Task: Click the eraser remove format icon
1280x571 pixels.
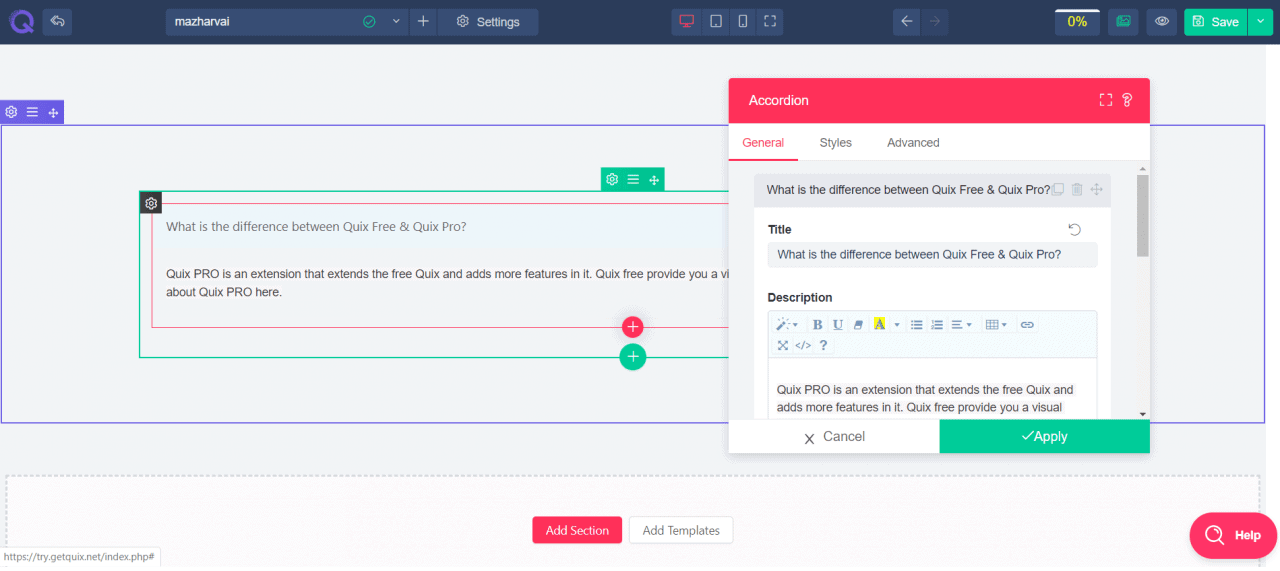Action: tap(857, 325)
